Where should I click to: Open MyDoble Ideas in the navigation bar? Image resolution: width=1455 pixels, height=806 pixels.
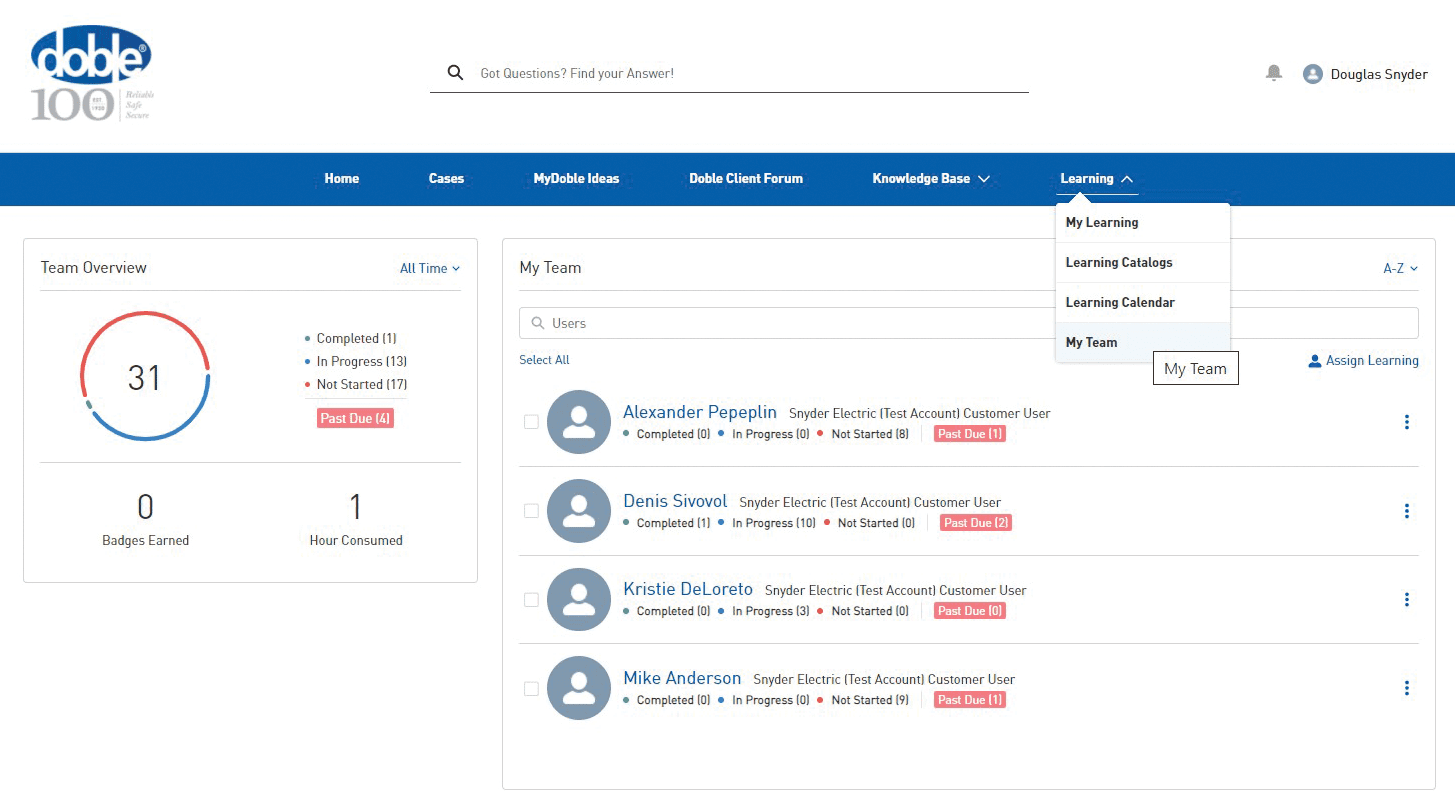tap(576, 179)
